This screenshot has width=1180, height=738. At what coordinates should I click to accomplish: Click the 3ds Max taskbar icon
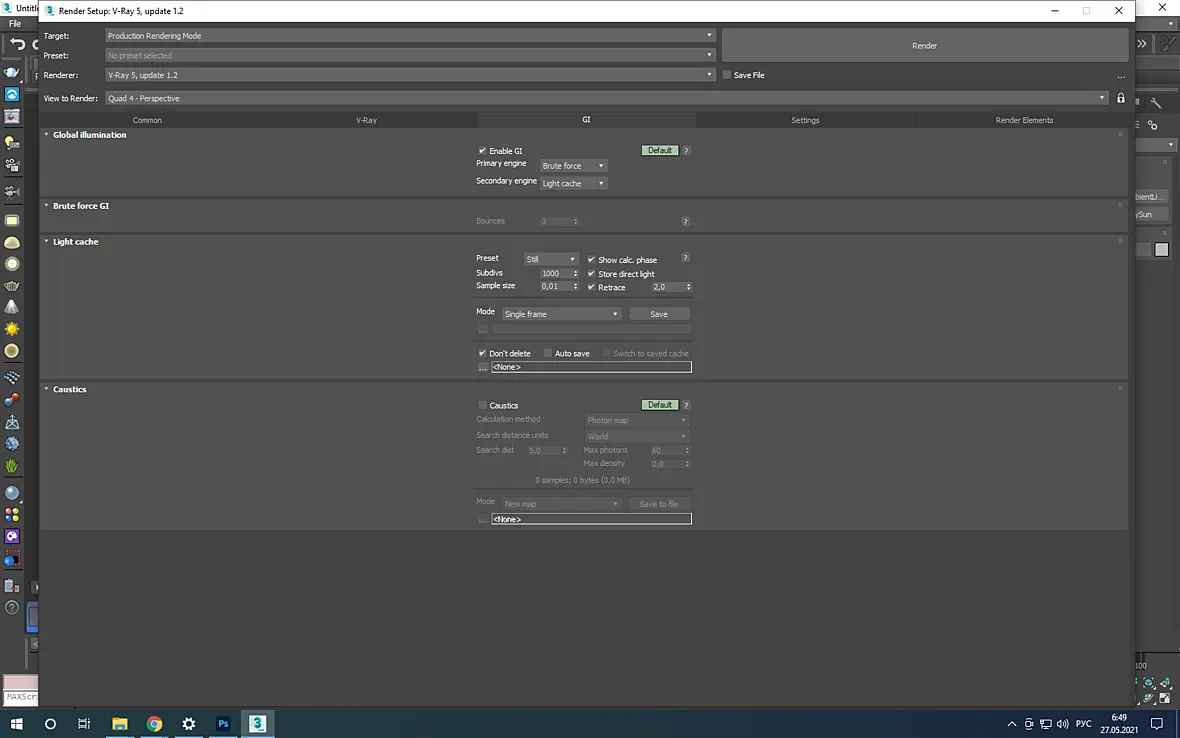click(257, 724)
